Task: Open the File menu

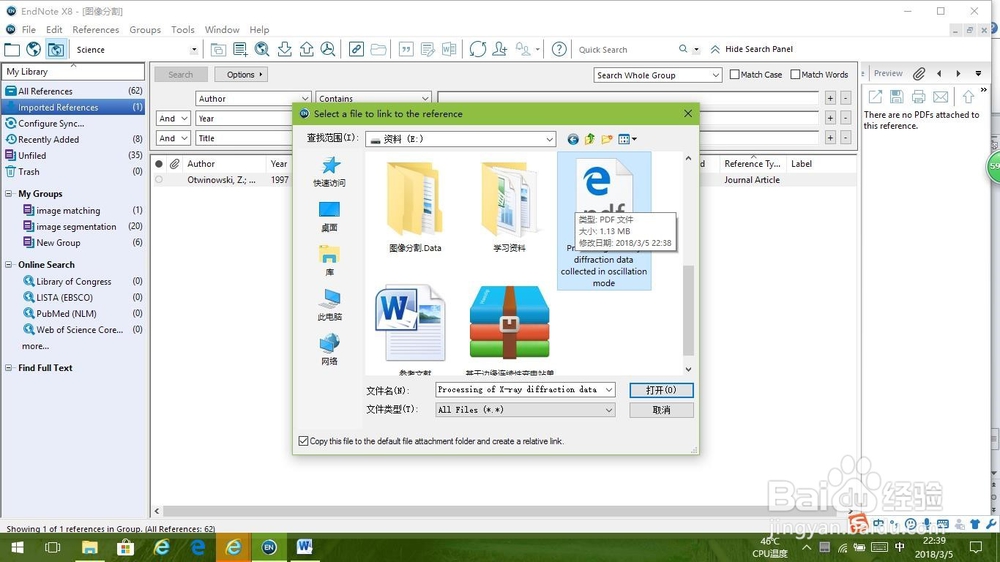Action: (29, 29)
